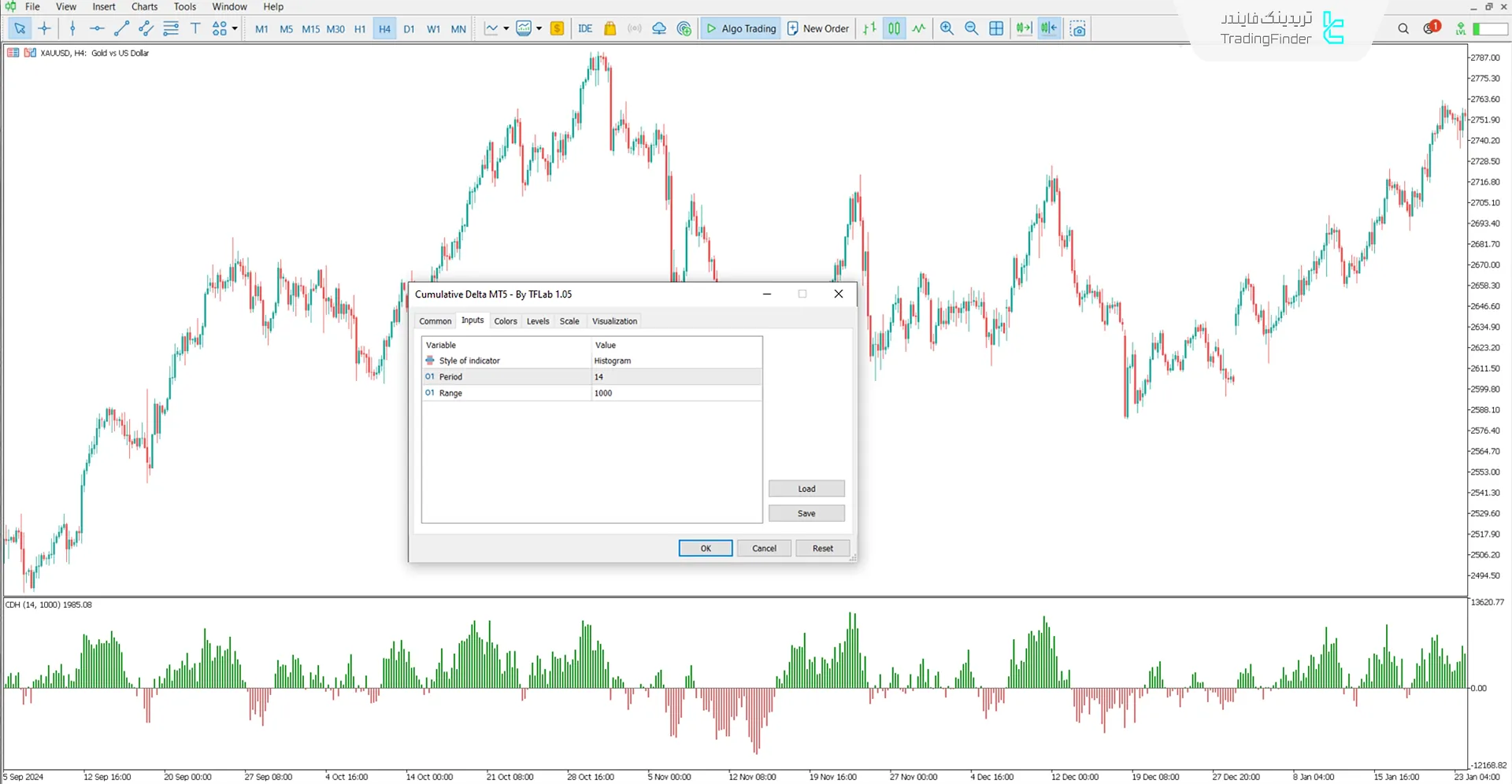Image resolution: width=1512 pixels, height=784 pixels.
Task: Open the tile windows grid icon
Action: (x=996, y=28)
